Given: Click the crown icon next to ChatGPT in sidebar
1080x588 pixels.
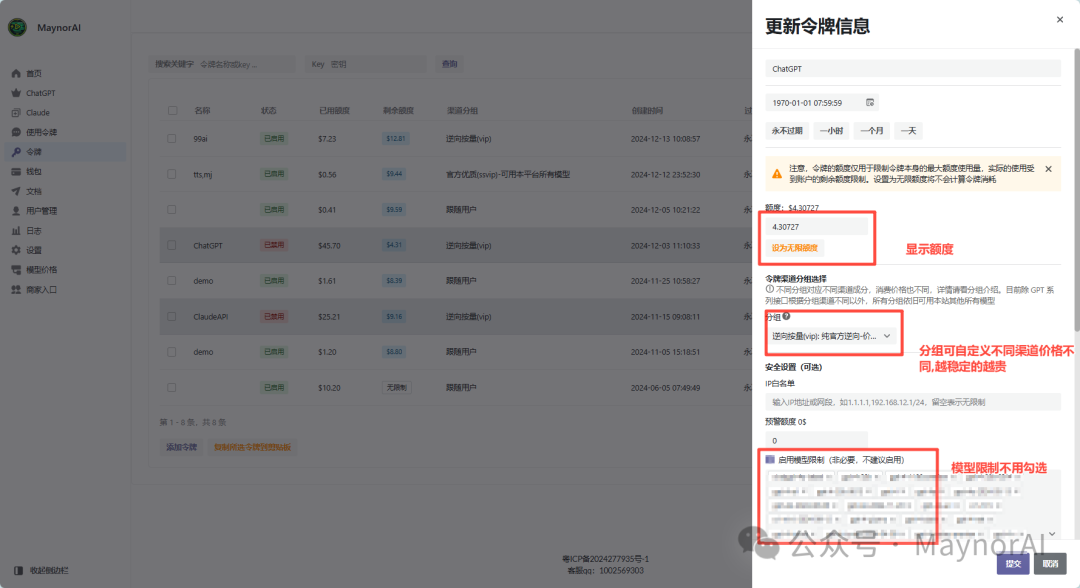Looking at the screenshot, I should [16, 93].
